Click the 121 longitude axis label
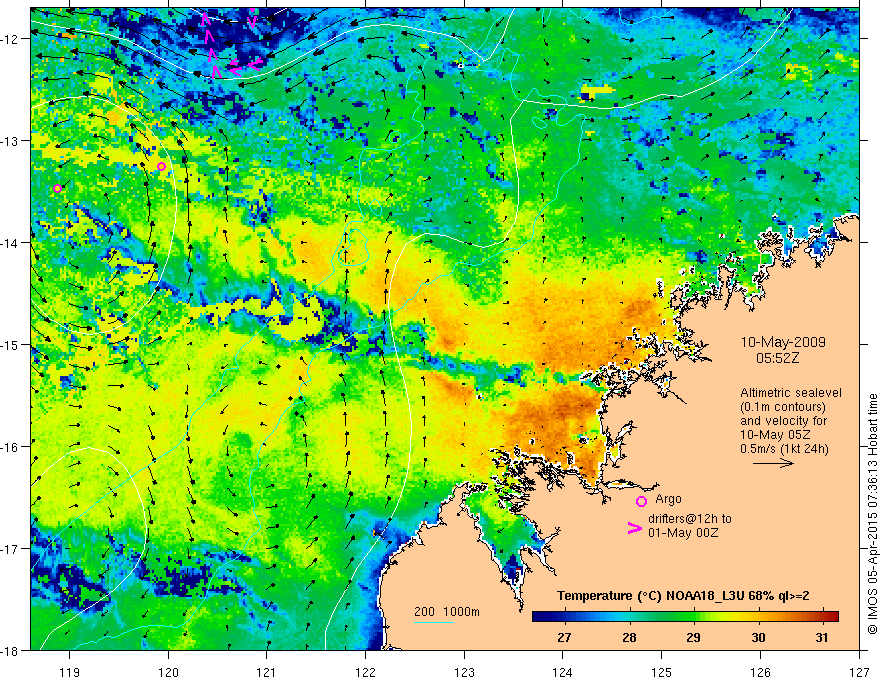The image size is (880, 680). (267, 672)
